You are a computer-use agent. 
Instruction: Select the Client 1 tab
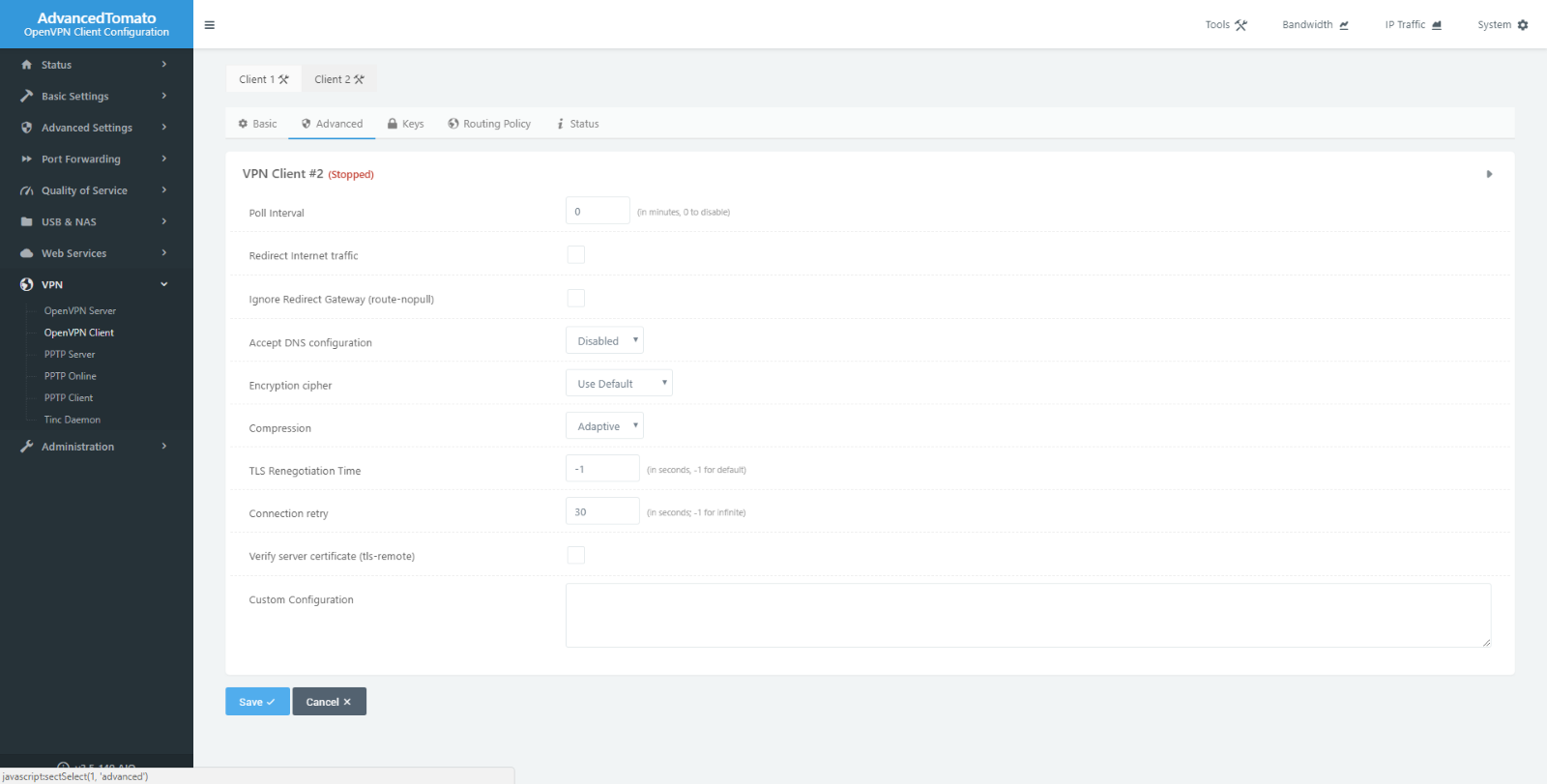264,79
